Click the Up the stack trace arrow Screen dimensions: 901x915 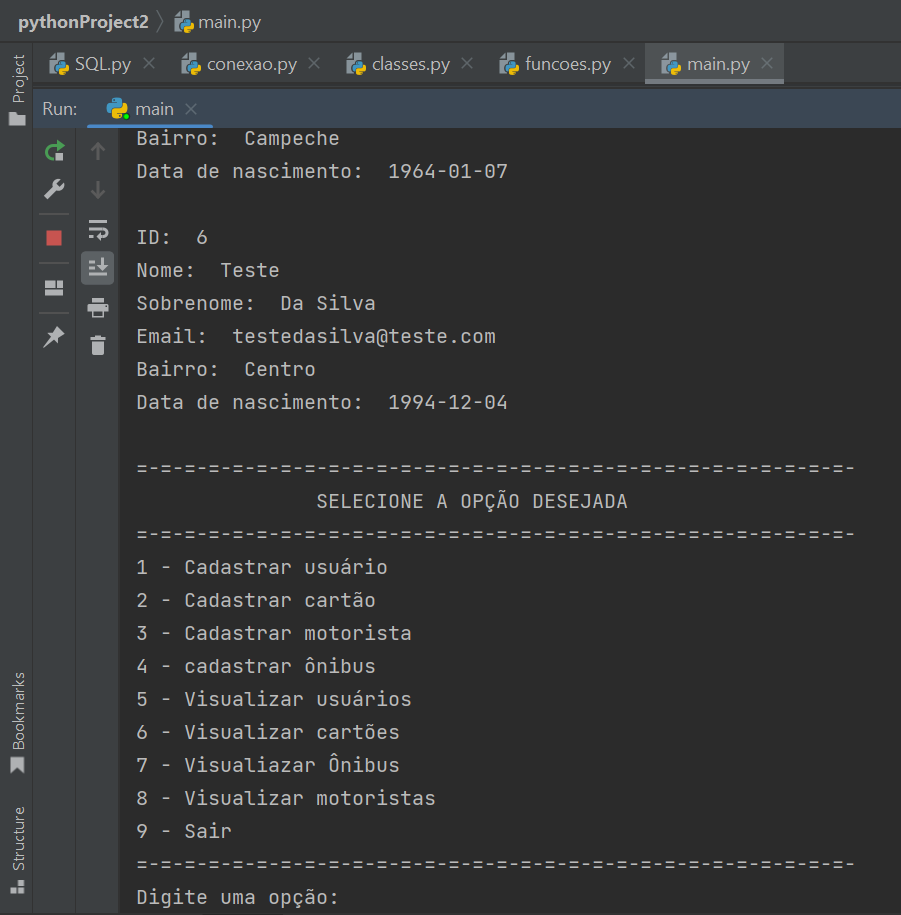98,151
